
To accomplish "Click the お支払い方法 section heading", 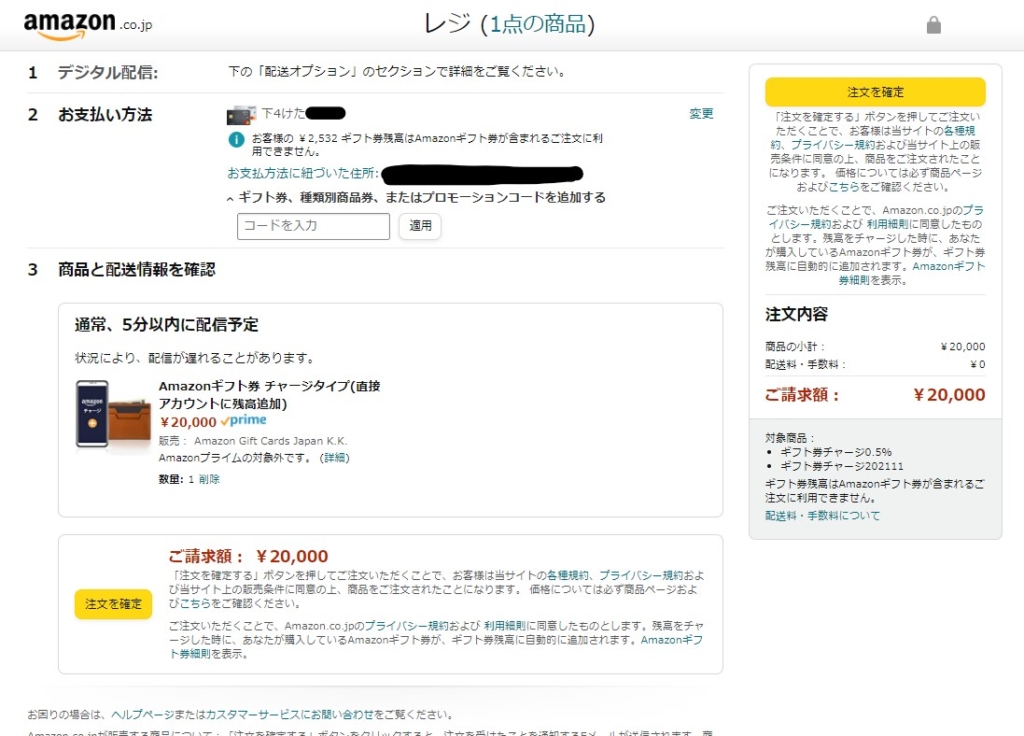I will [105, 115].
